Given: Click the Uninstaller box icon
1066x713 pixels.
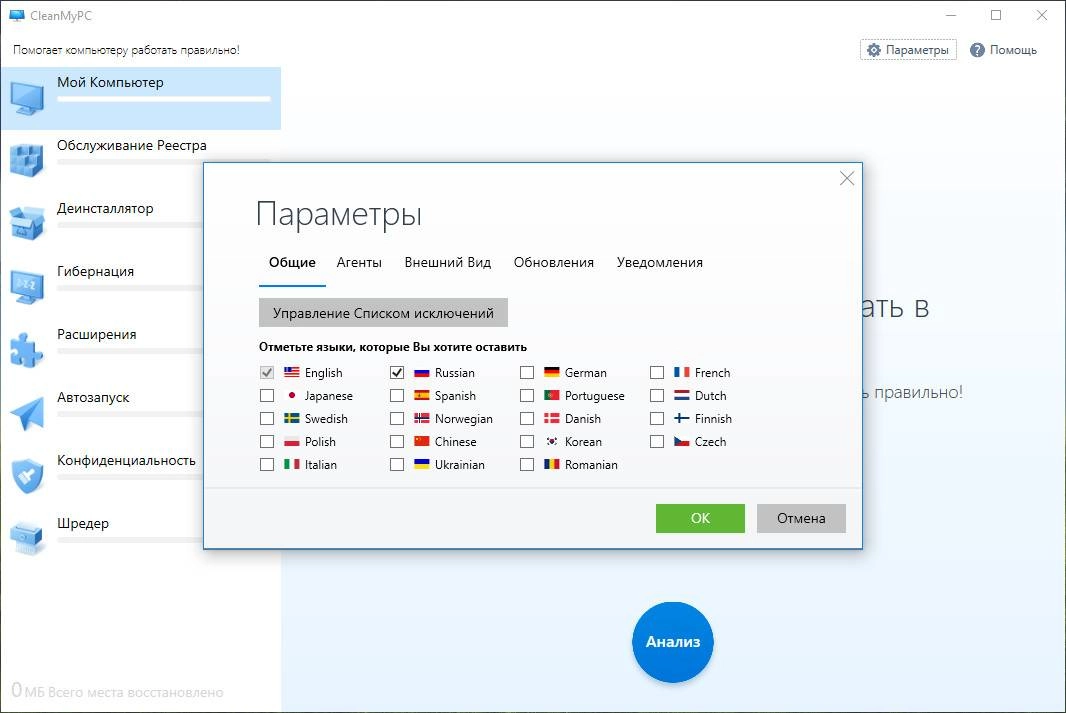Looking at the screenshot, I should pyautogui.click(x=27, y=224).
